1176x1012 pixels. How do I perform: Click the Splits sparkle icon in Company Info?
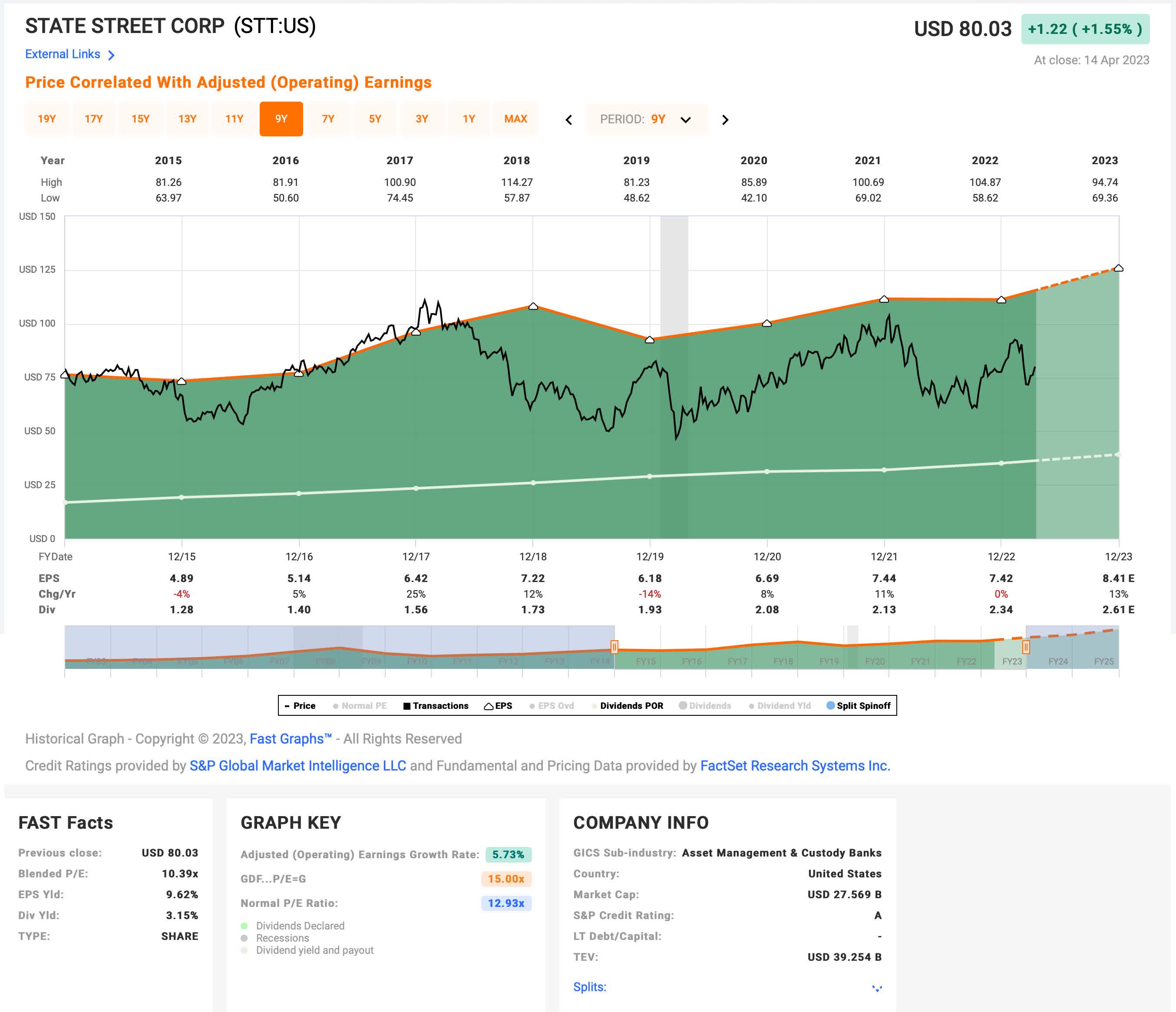tap(876, 988)
